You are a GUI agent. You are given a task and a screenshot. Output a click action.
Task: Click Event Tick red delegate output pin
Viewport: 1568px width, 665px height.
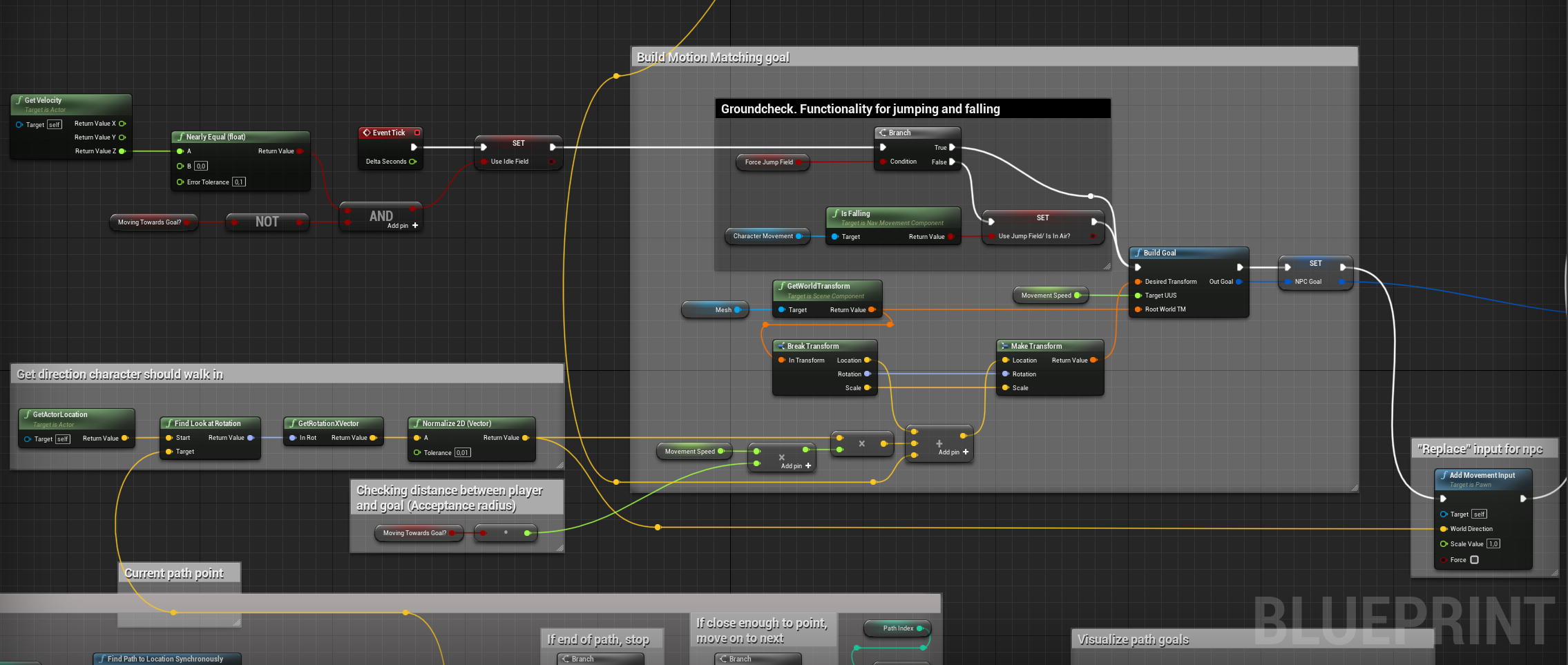click(417, 133)
